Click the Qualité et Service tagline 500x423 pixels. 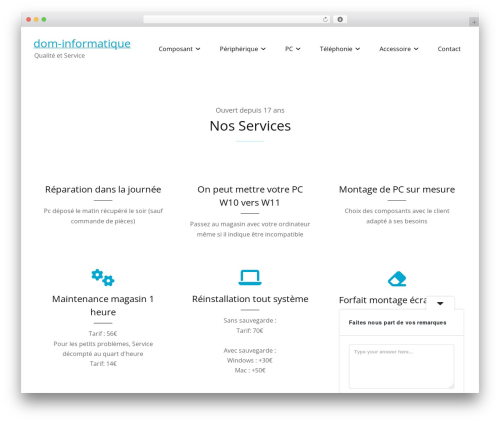(59, 56)
